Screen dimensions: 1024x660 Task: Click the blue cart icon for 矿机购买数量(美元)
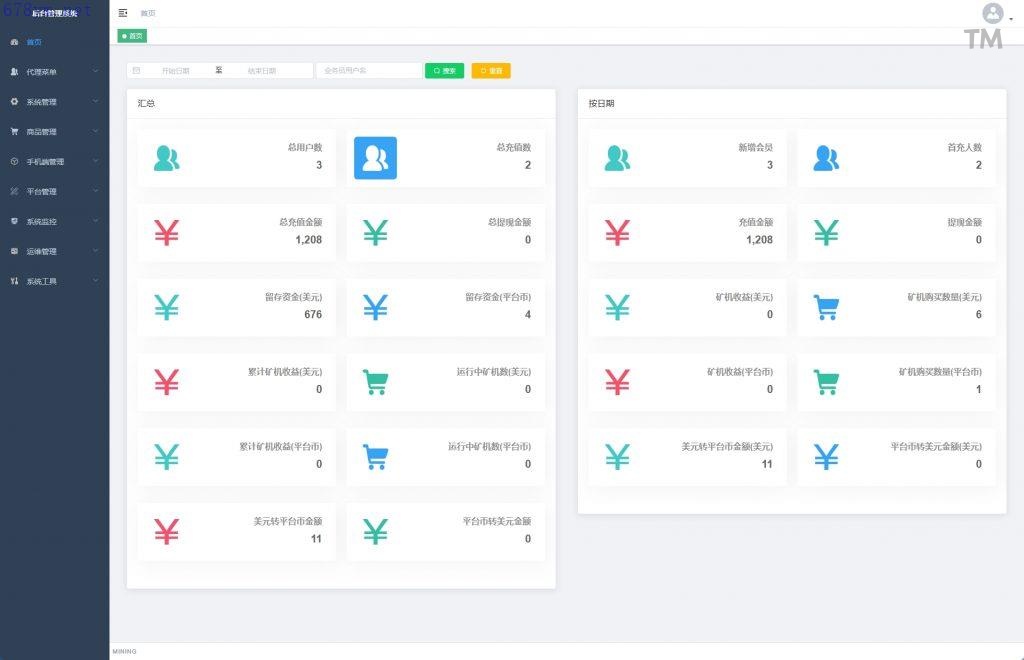(826, 307)
